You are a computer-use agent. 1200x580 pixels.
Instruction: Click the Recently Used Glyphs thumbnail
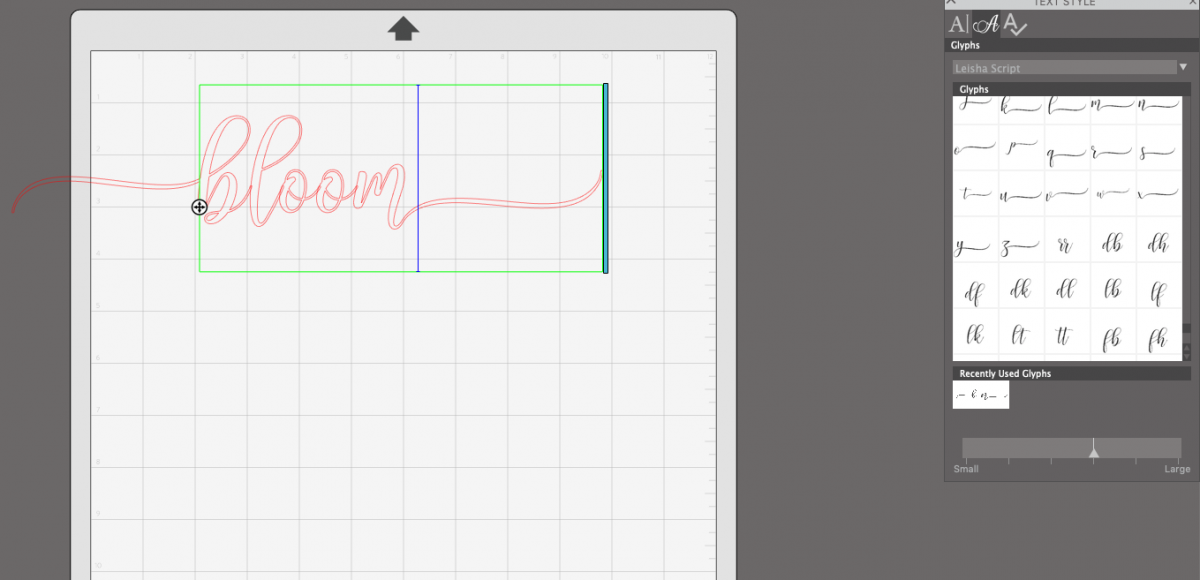click(981, 395)
